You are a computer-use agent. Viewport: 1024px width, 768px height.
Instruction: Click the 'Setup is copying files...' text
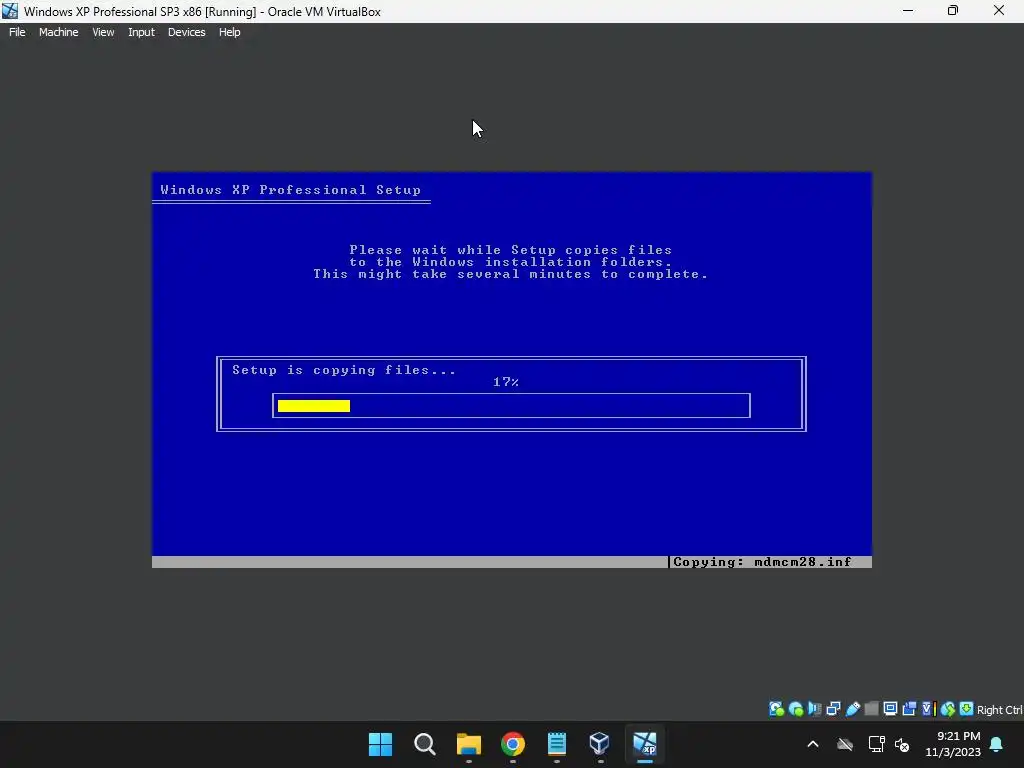pos(344,370)
